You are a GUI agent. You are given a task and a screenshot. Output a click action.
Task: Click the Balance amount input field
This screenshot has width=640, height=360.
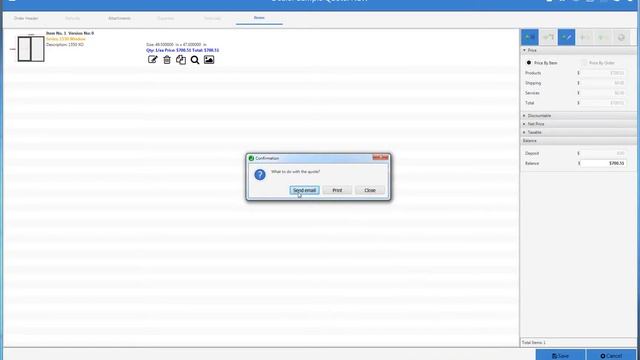pos(603,163)
